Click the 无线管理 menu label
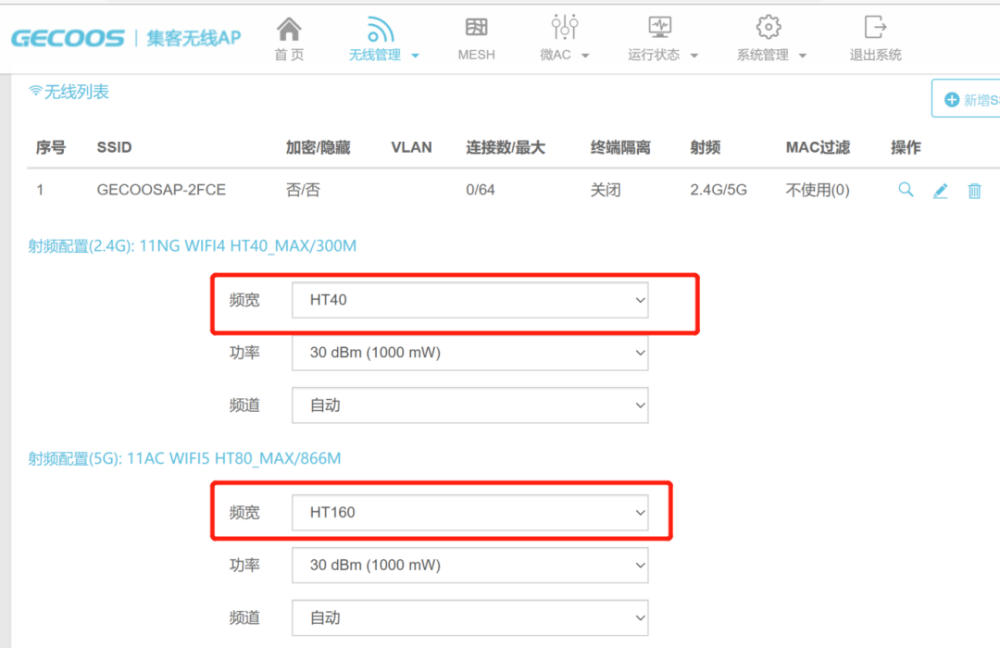 click(x=376, y=55)
